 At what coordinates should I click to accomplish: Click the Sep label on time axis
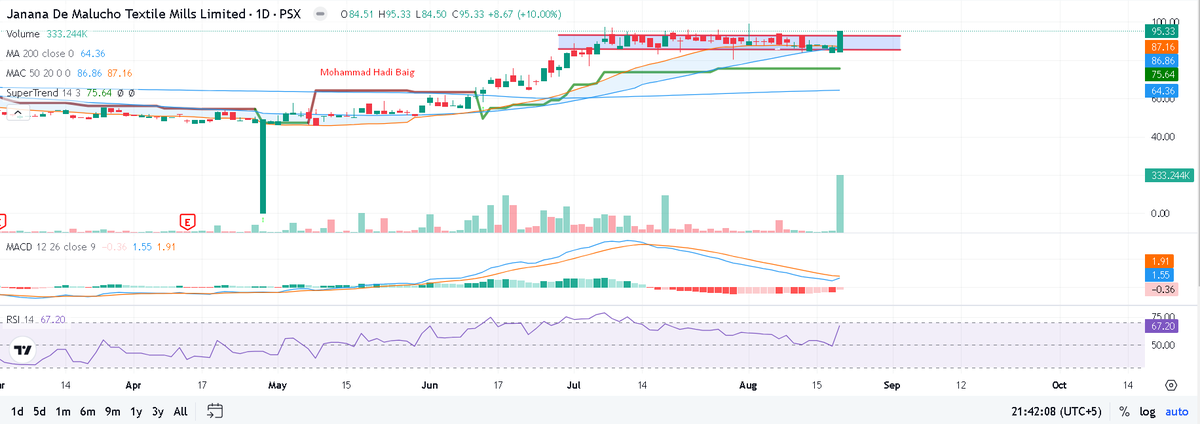(893, 384)
